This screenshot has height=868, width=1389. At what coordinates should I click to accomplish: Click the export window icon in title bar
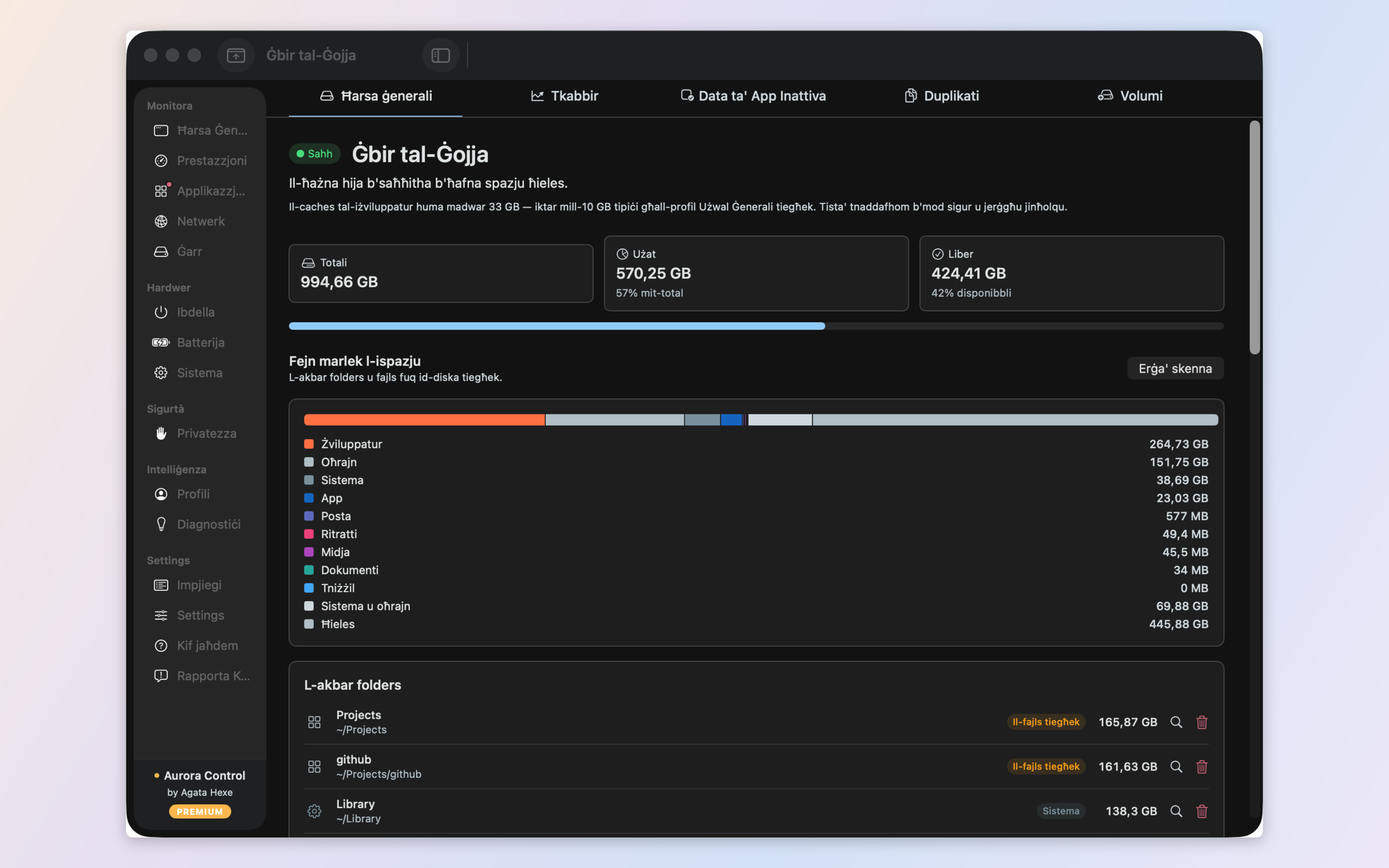click(x=236, y=56)
